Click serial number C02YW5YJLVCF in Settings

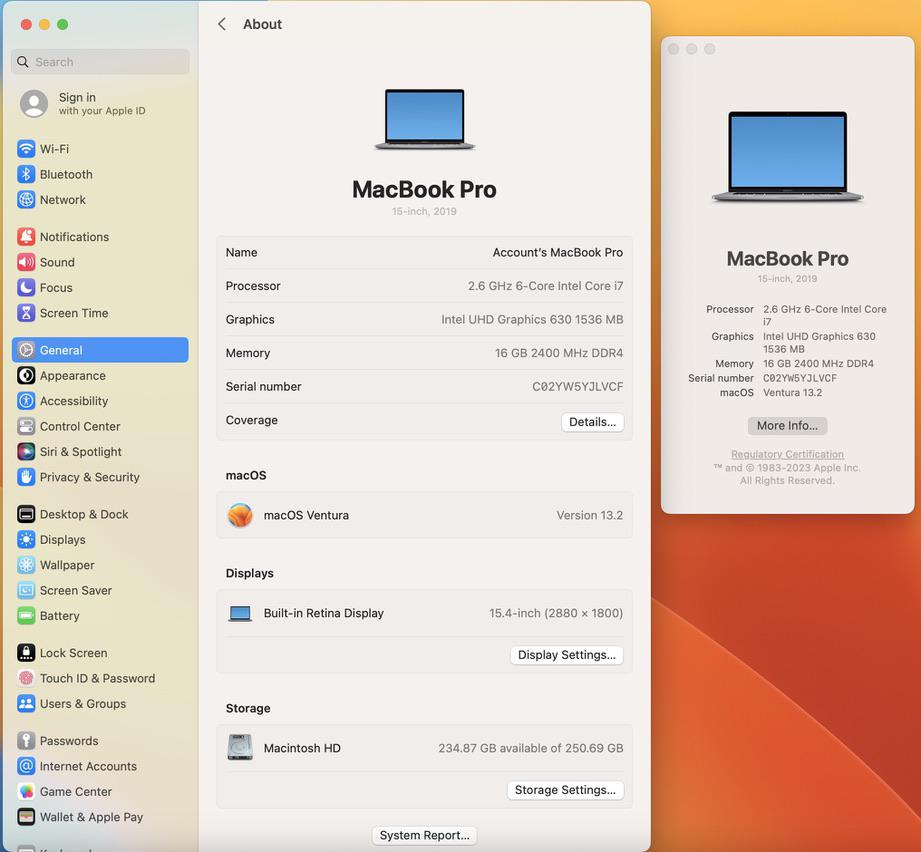[x=577, y=386]
